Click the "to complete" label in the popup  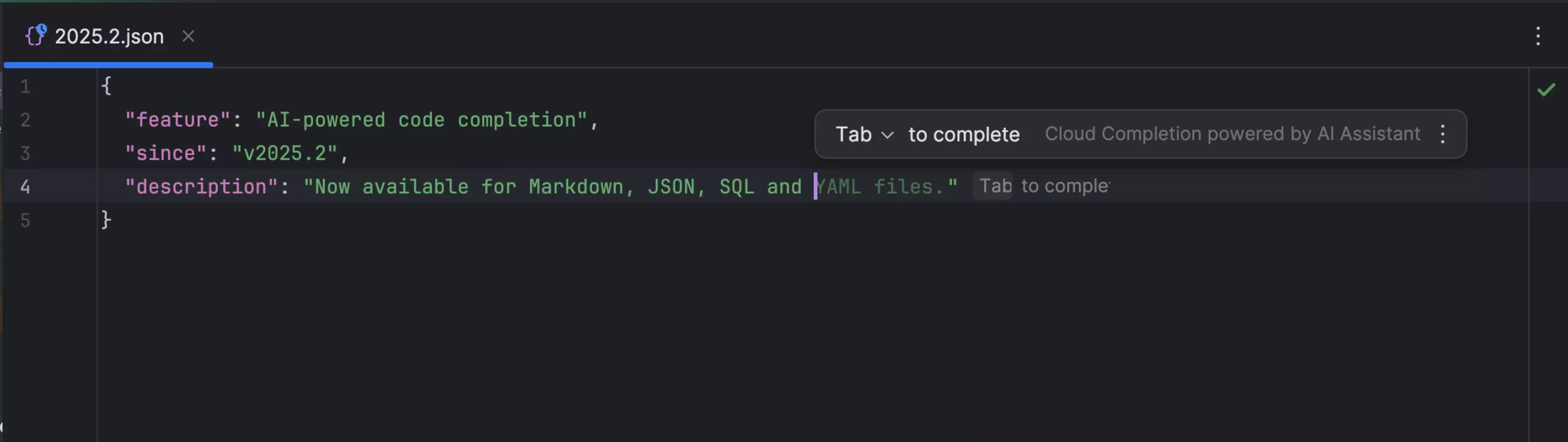[964, 134]
